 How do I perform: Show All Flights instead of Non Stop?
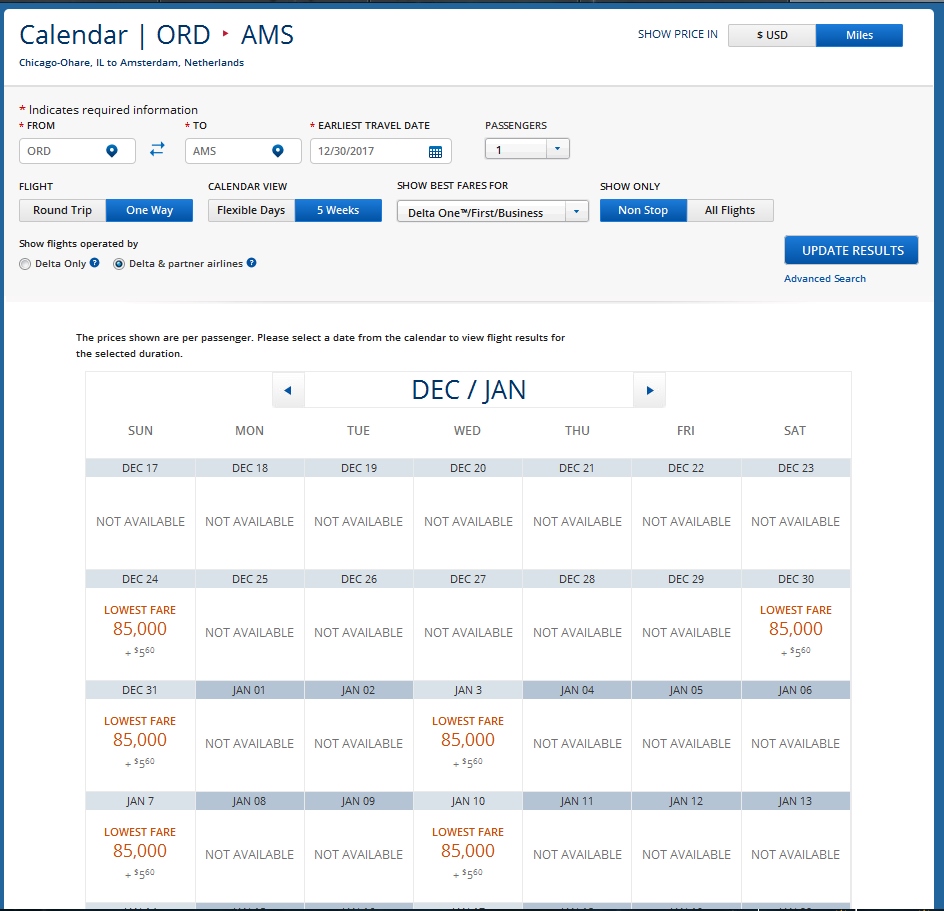(x=730, y=211)
